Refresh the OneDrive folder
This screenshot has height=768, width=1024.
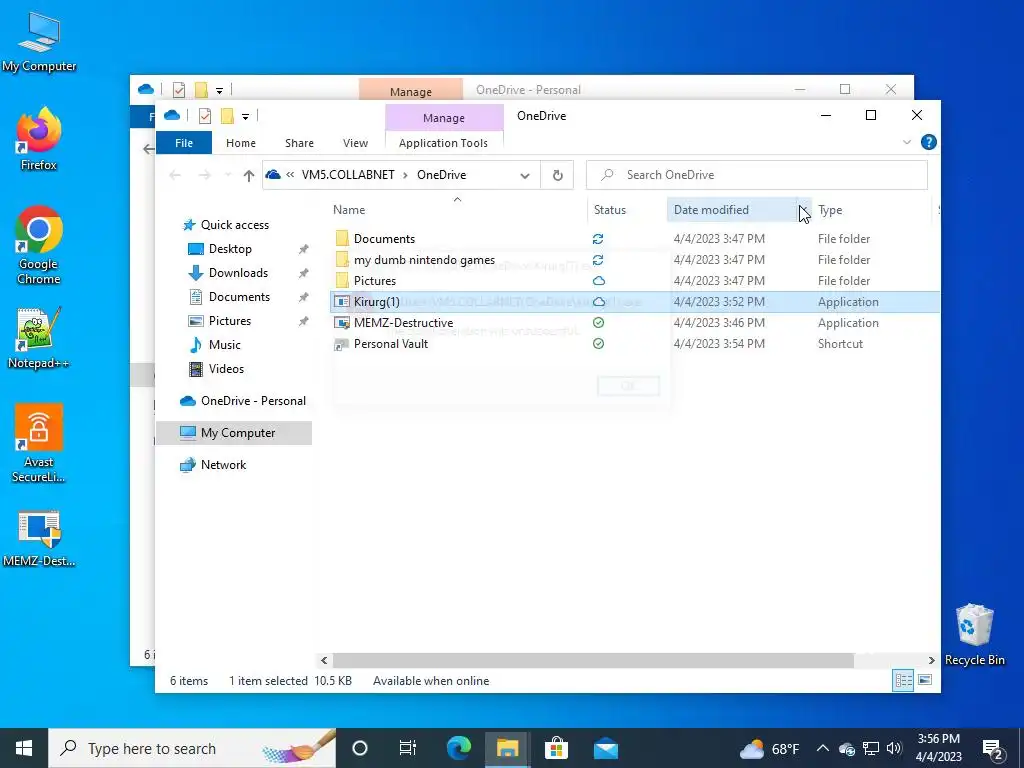pos(557,175)
